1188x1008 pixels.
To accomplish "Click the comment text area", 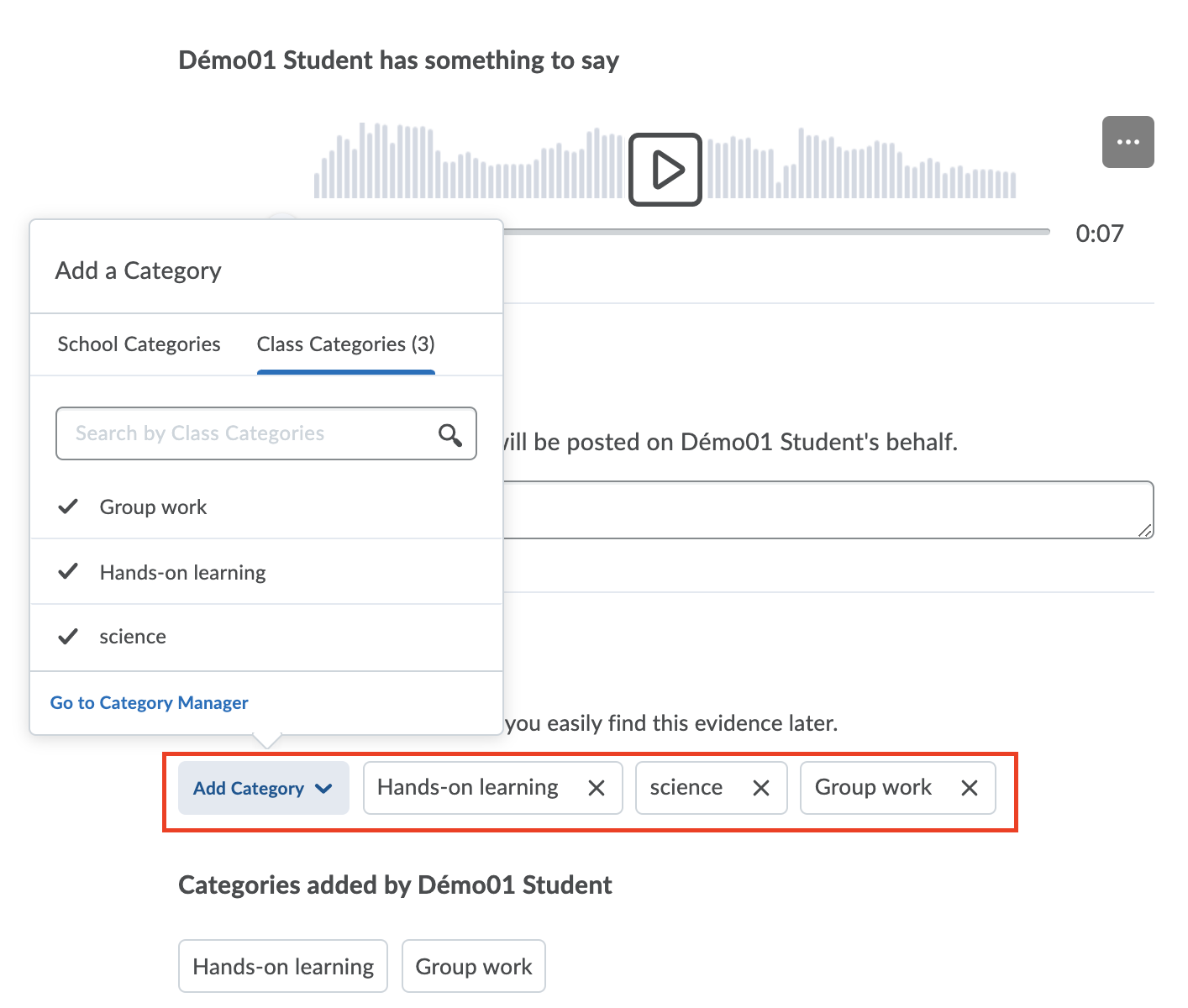I will (x=823, y=510).
